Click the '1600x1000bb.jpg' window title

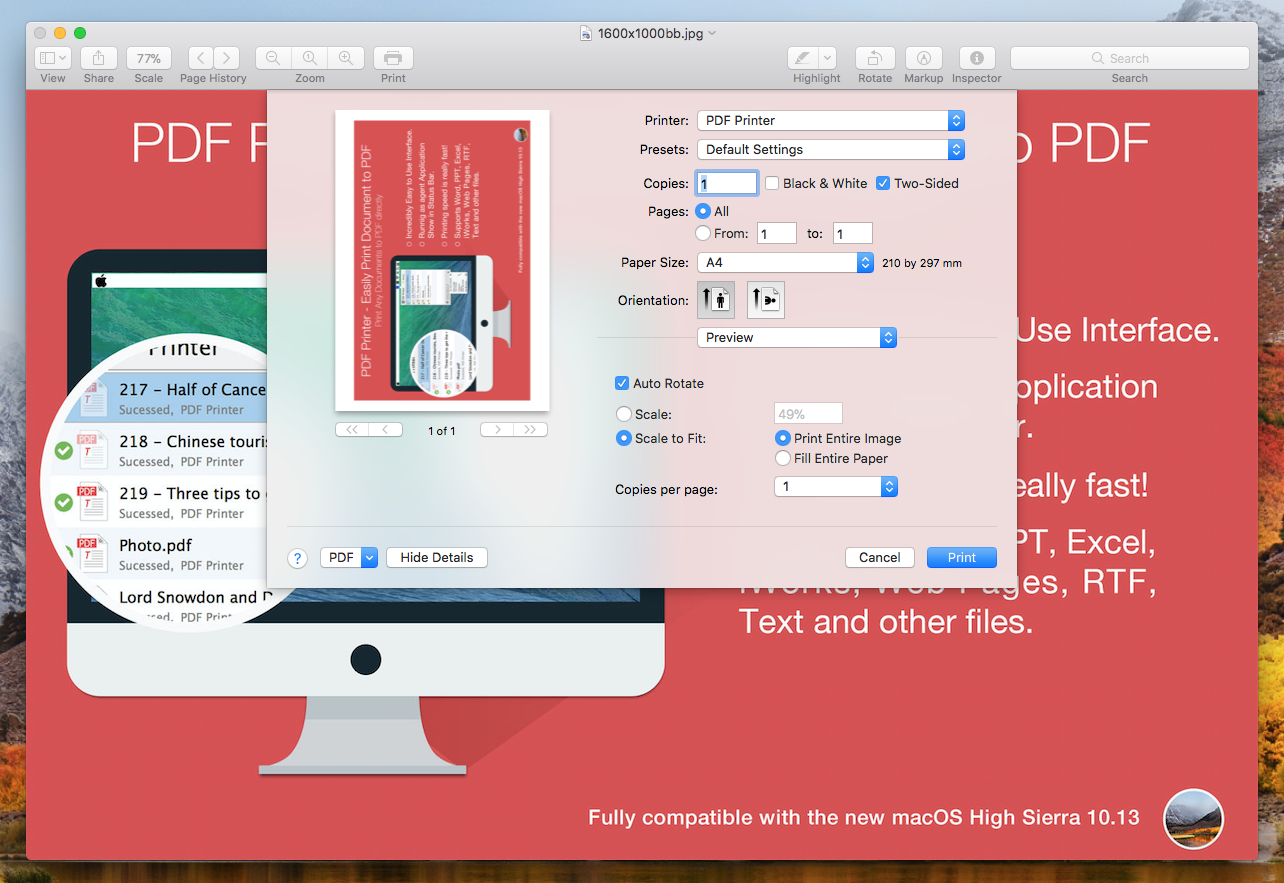pos(650,33)
